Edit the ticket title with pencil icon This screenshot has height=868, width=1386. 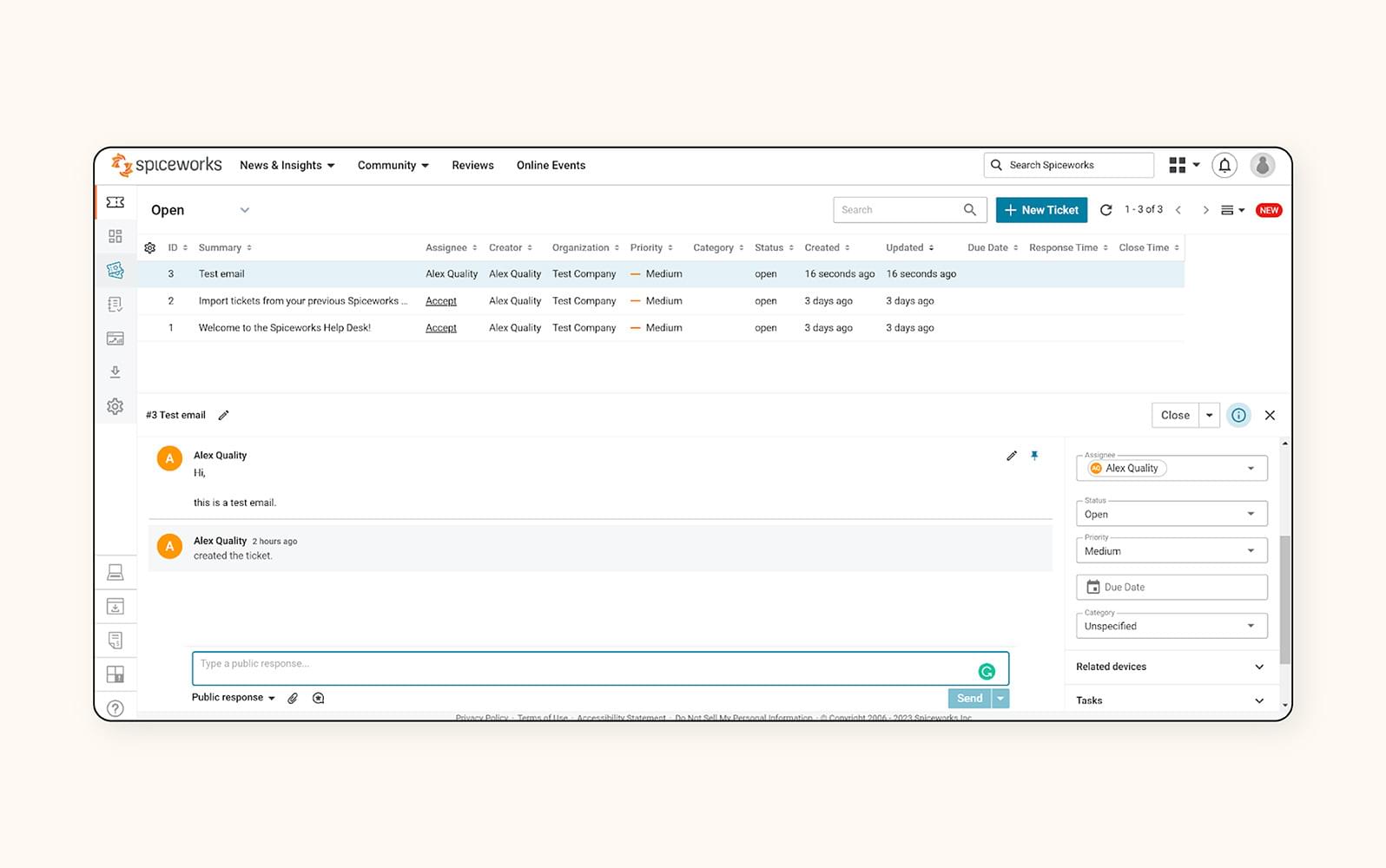pyautogui.click(x=223, y=415)
